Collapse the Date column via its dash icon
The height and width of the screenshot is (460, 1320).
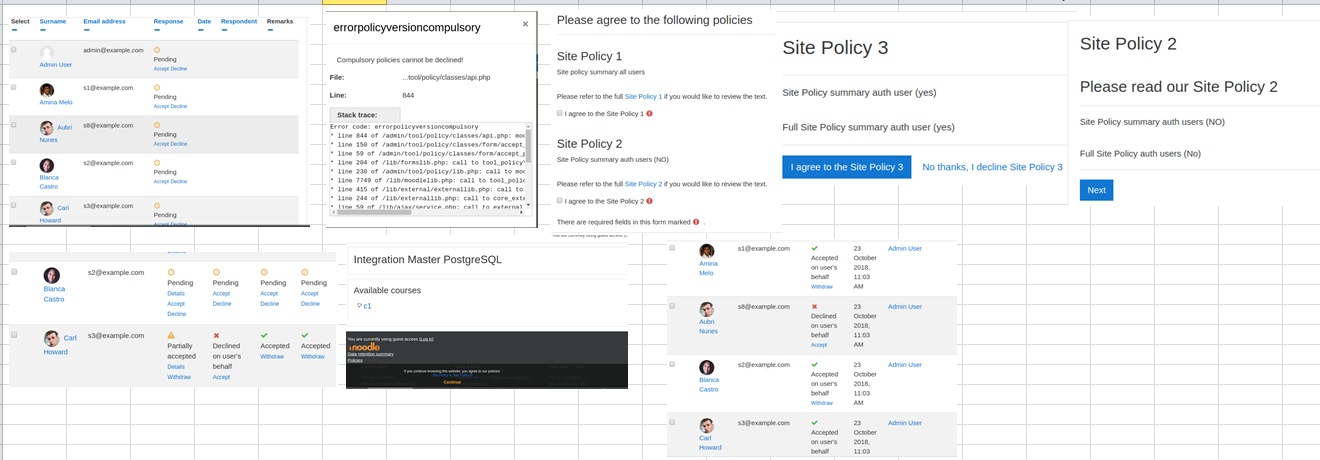pyautogui.click(x=201, y=30)
